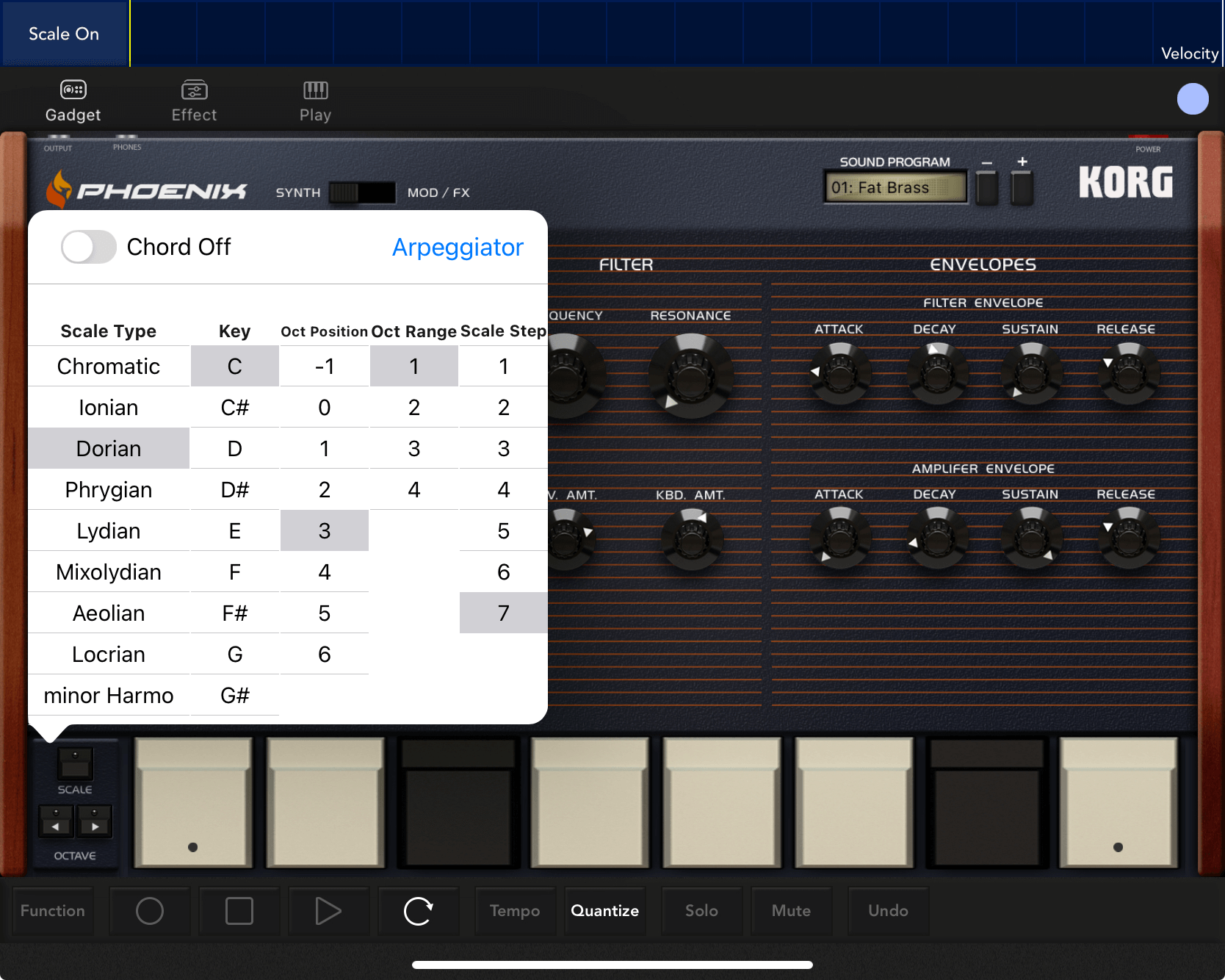Toggle the Quantize button
This screenshot has height=980, width=1225.
coord(605,911)
